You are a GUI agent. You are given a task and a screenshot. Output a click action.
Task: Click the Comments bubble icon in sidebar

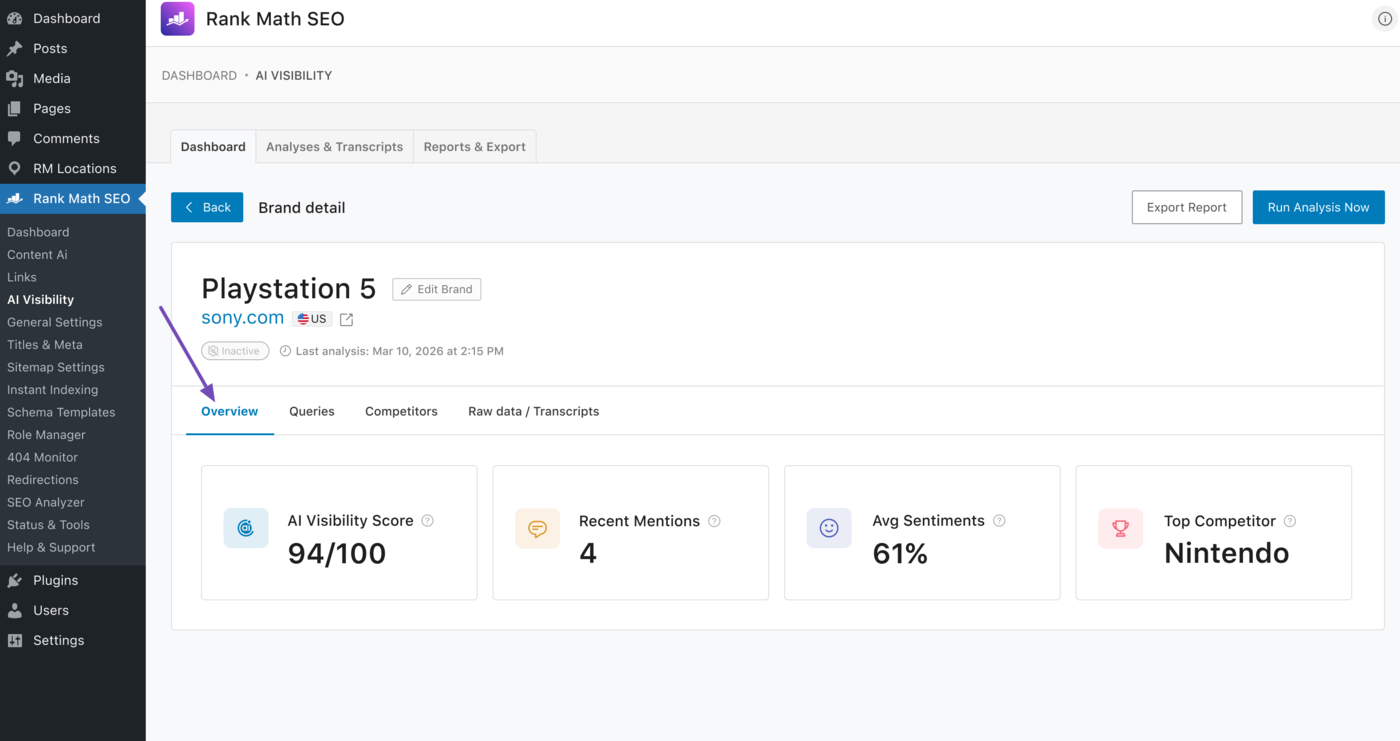tap(15, 138)
